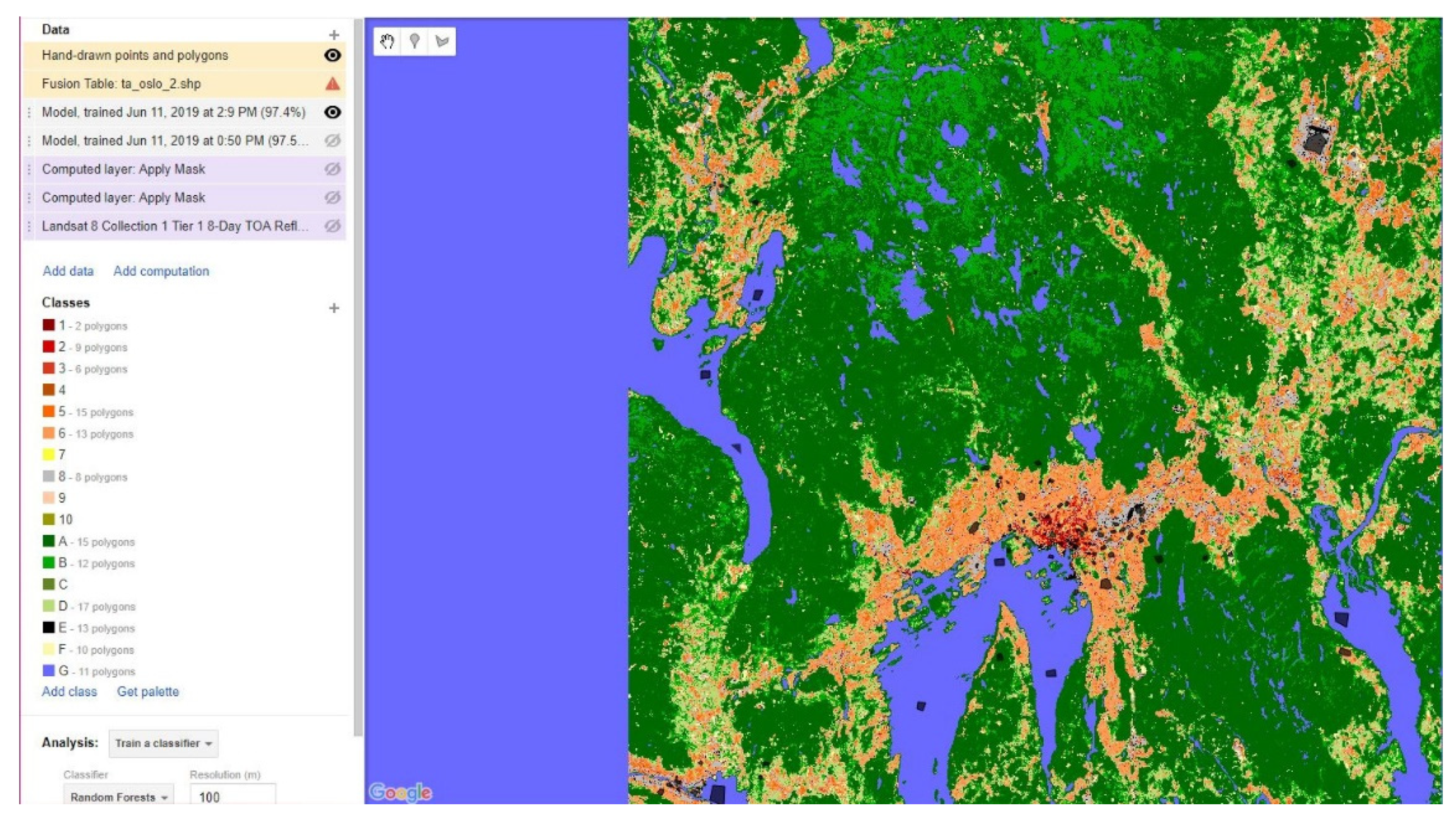Click the Resolution input field

(232, 796)
